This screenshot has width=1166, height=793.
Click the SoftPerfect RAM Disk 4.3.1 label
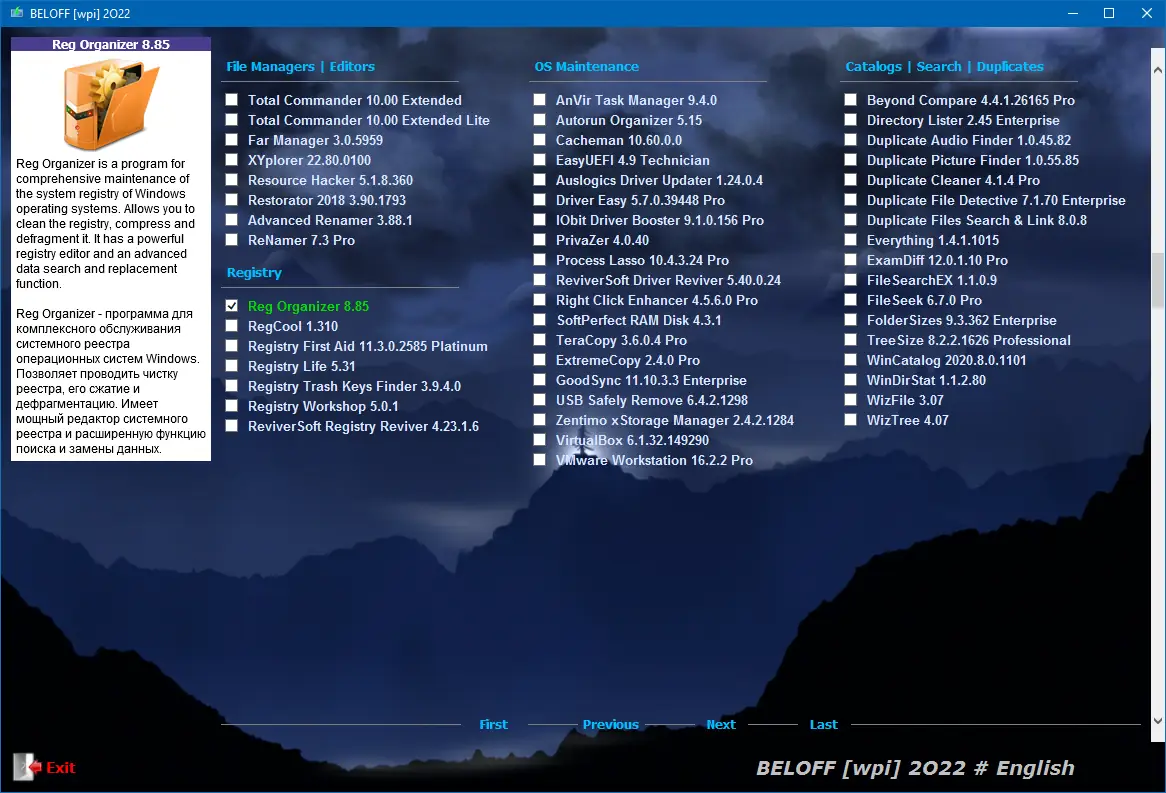coord(639,320)
